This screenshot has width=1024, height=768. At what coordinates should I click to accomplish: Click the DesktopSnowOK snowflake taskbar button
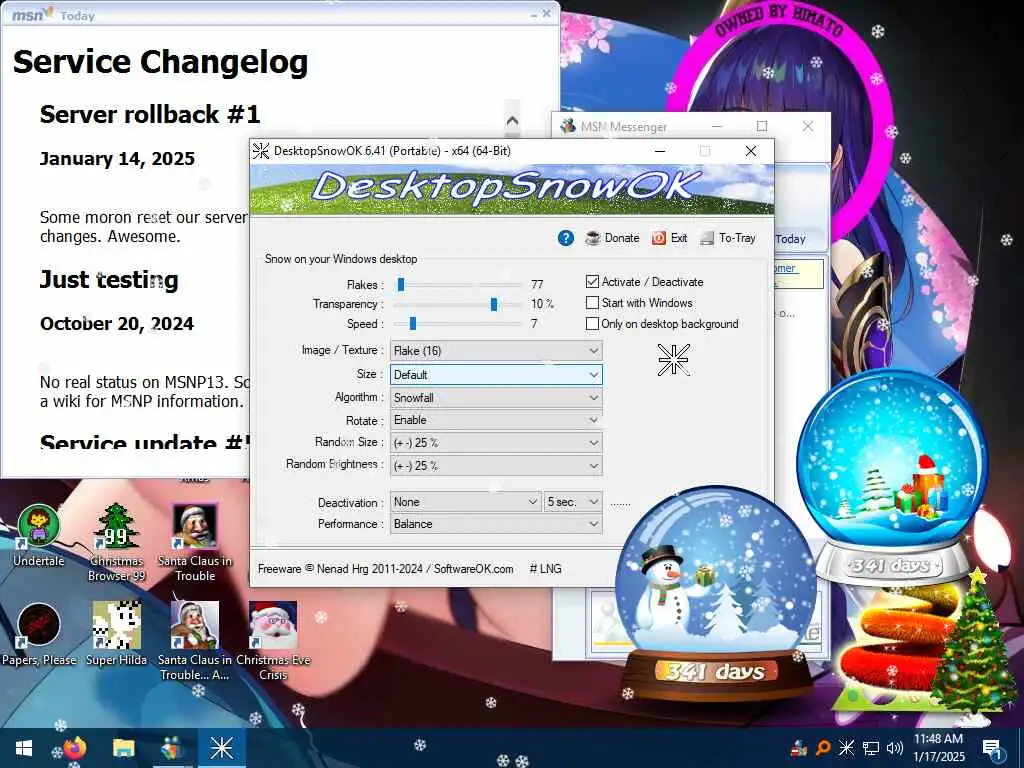coord(221,748)
